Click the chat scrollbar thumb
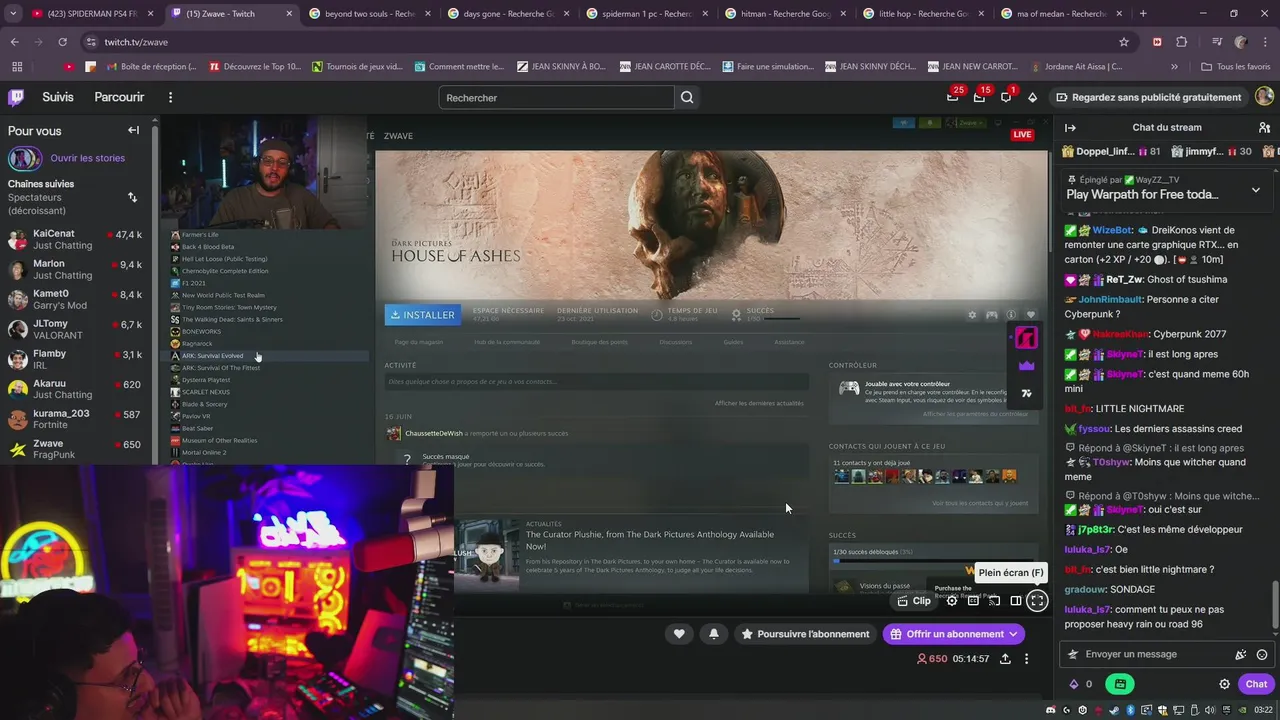 [1275, 604]
